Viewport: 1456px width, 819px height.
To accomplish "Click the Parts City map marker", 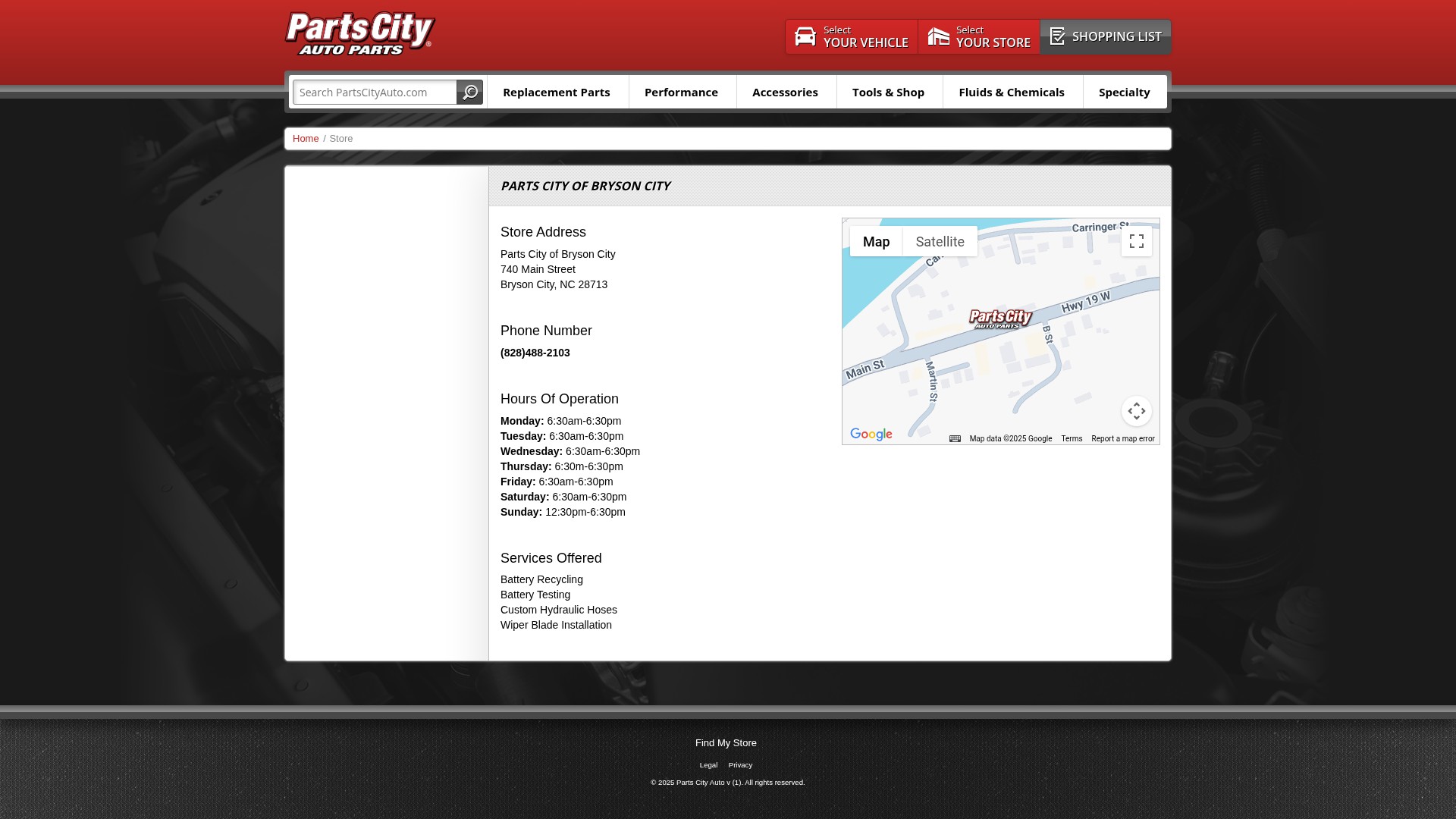I will coord(1000,318).
